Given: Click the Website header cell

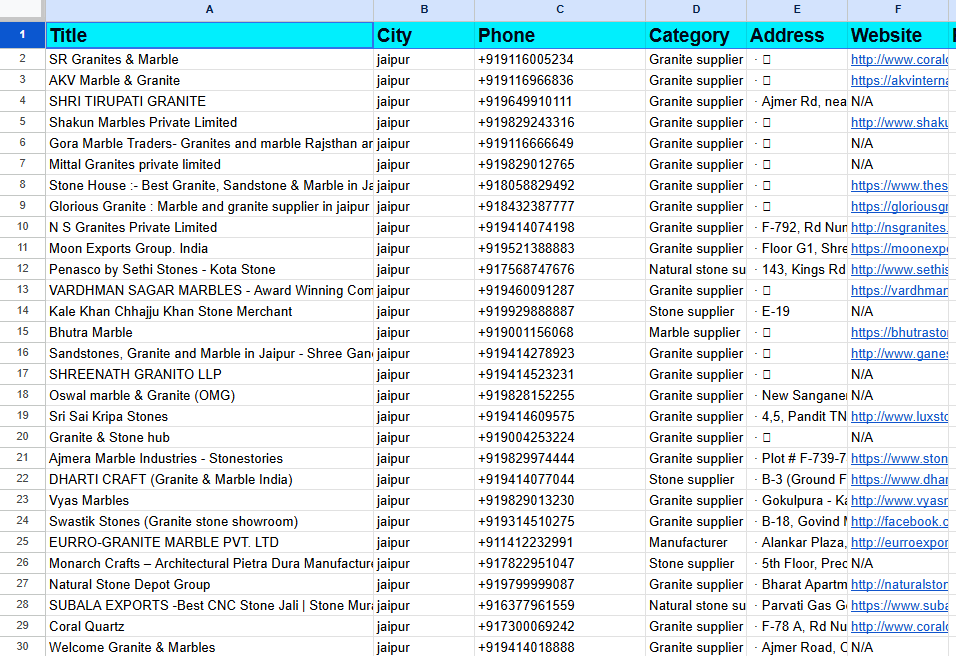Looking at the screenshot, I should (898, 35).
